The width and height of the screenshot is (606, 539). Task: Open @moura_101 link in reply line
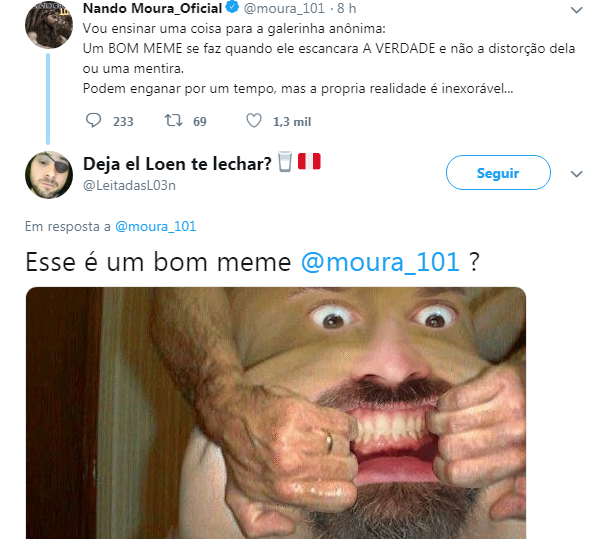tap(156, 226)
